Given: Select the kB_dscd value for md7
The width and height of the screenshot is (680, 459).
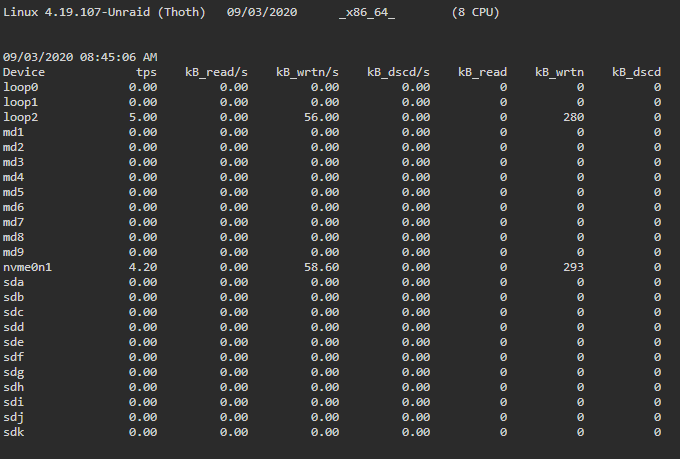Looking at the screenshot, I should [657, 222].
